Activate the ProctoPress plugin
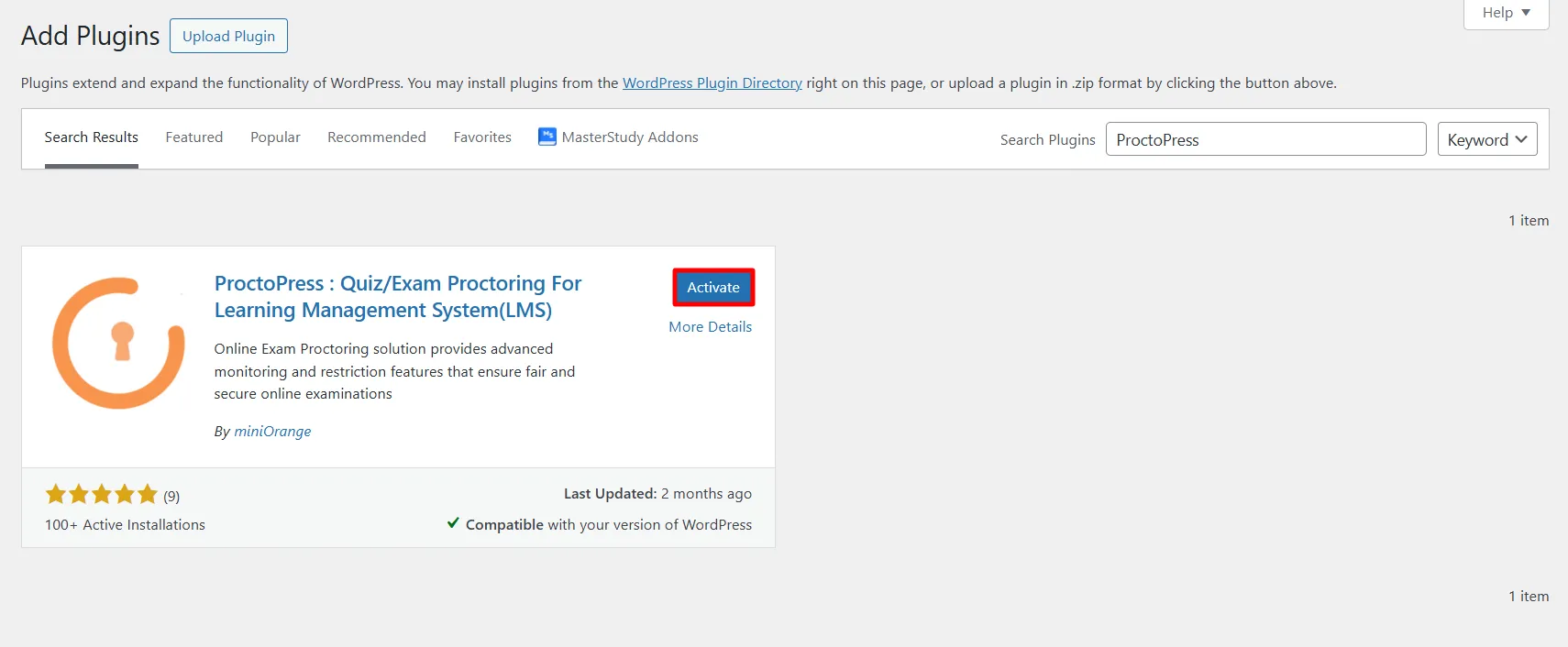The width and height of the screenshot is (1568, 647). (713, 288)
